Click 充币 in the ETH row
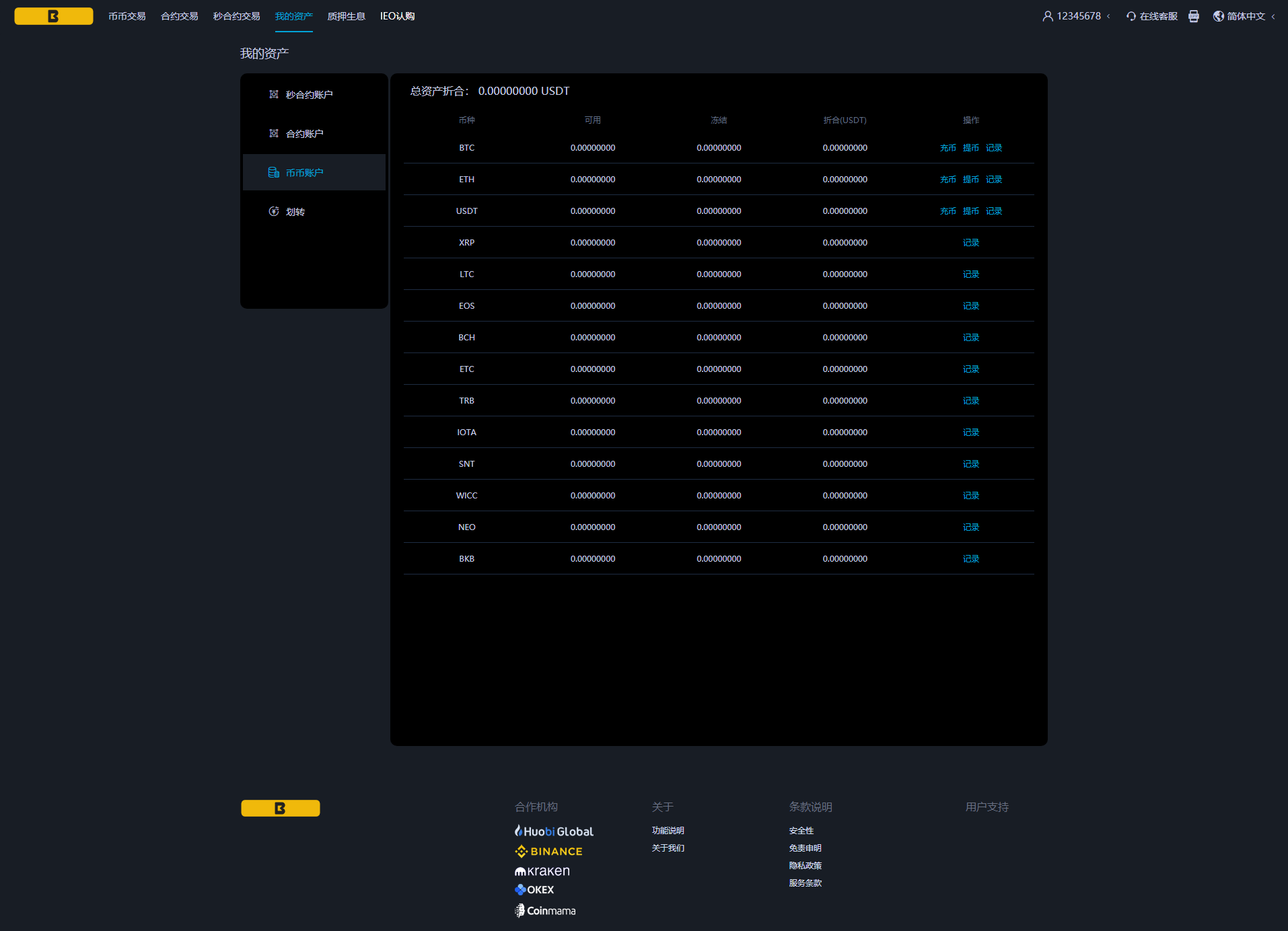This screenshot has width=1288, height=931. pyautogui.click(x=948, y=179)
